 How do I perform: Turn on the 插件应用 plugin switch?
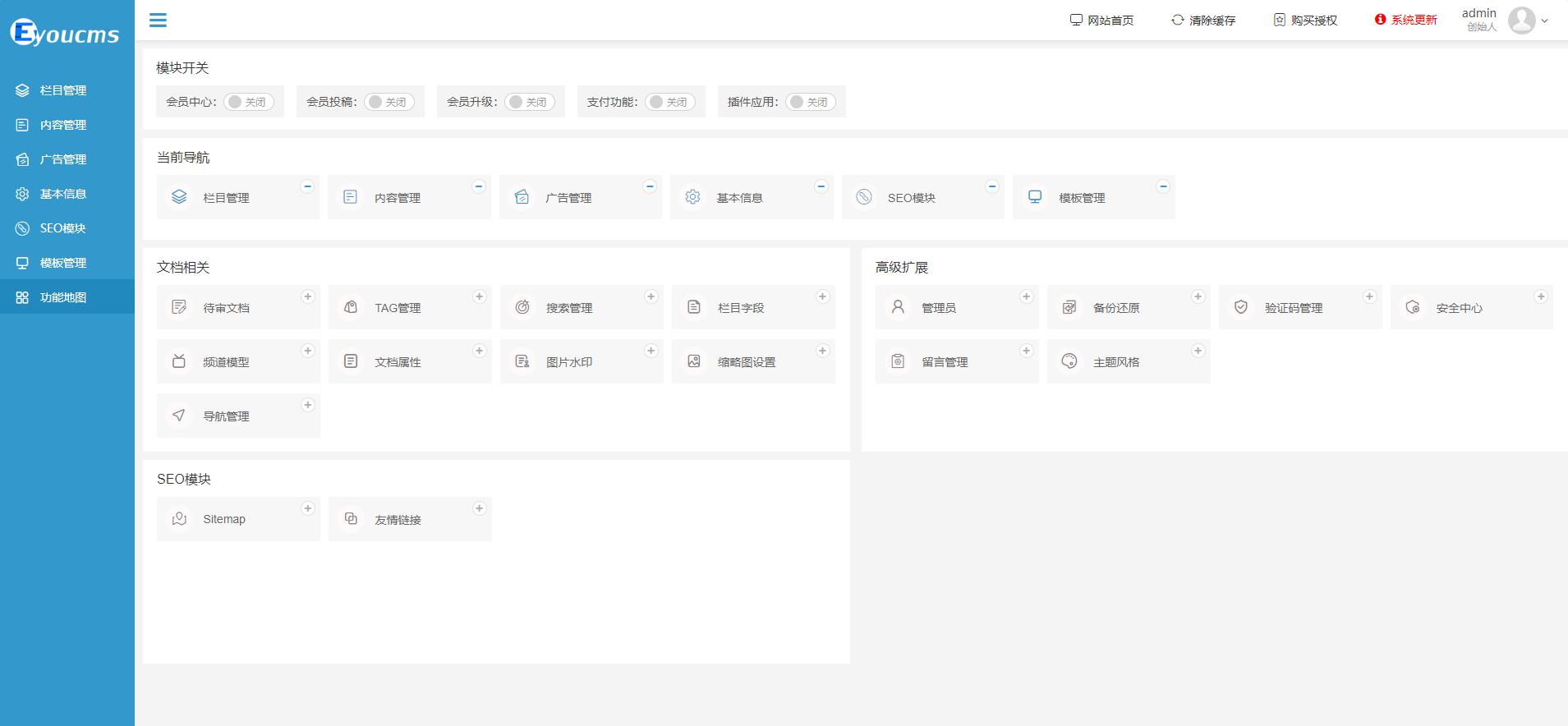click(x=810, y=102)
